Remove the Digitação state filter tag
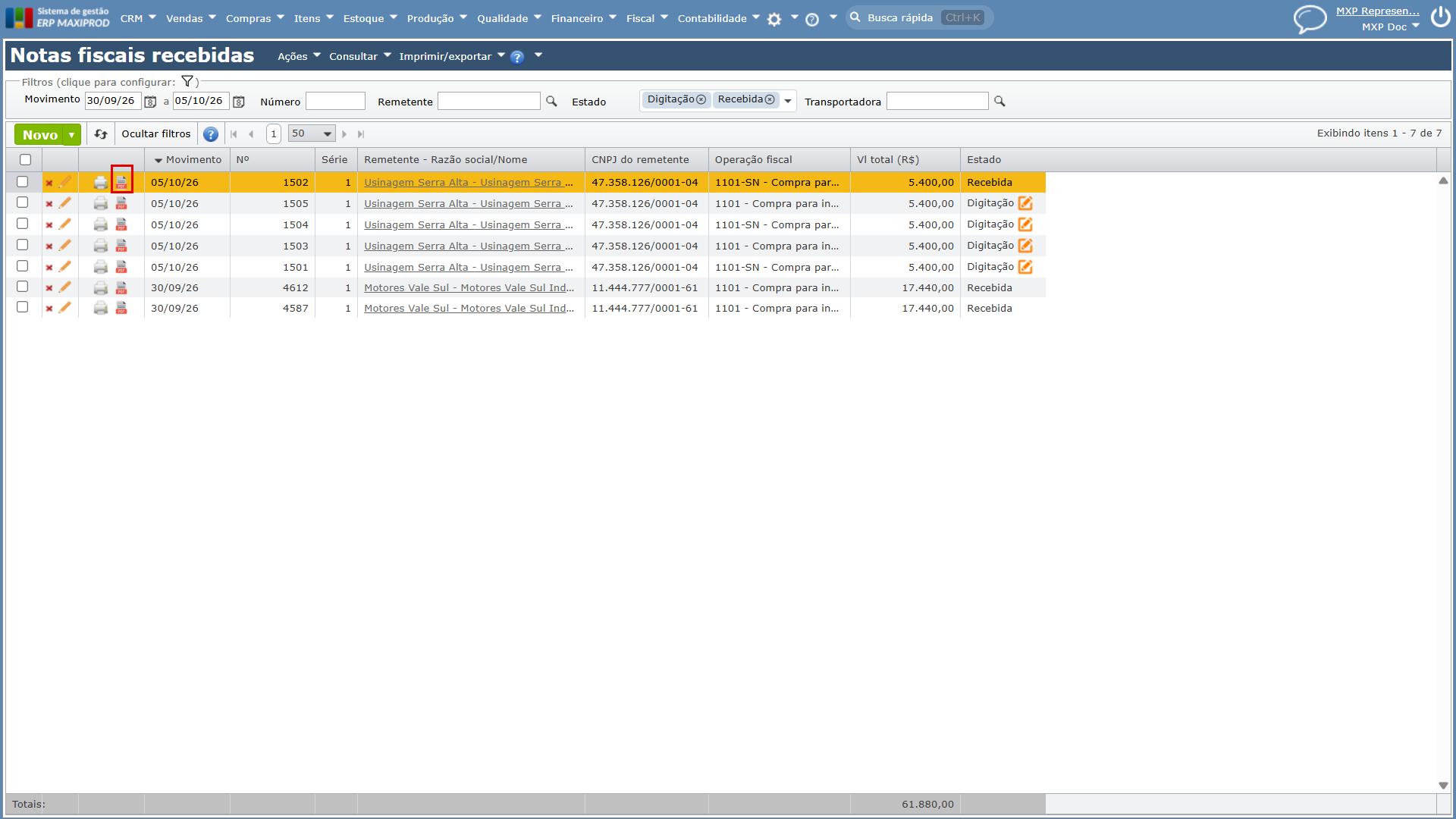The image size is (1456, 819). tap(701, 100)
